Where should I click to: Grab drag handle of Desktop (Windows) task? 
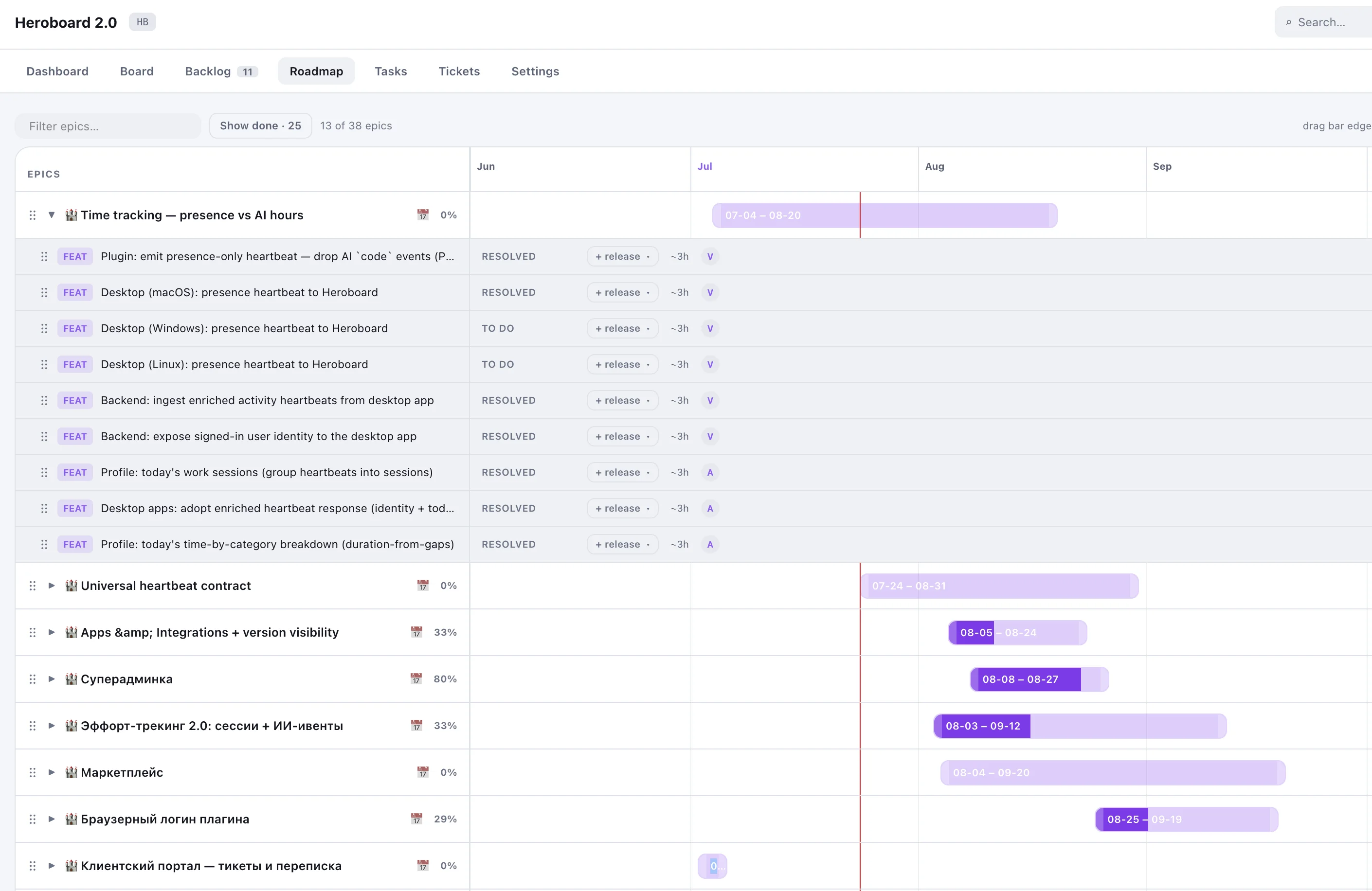[44, 328]
